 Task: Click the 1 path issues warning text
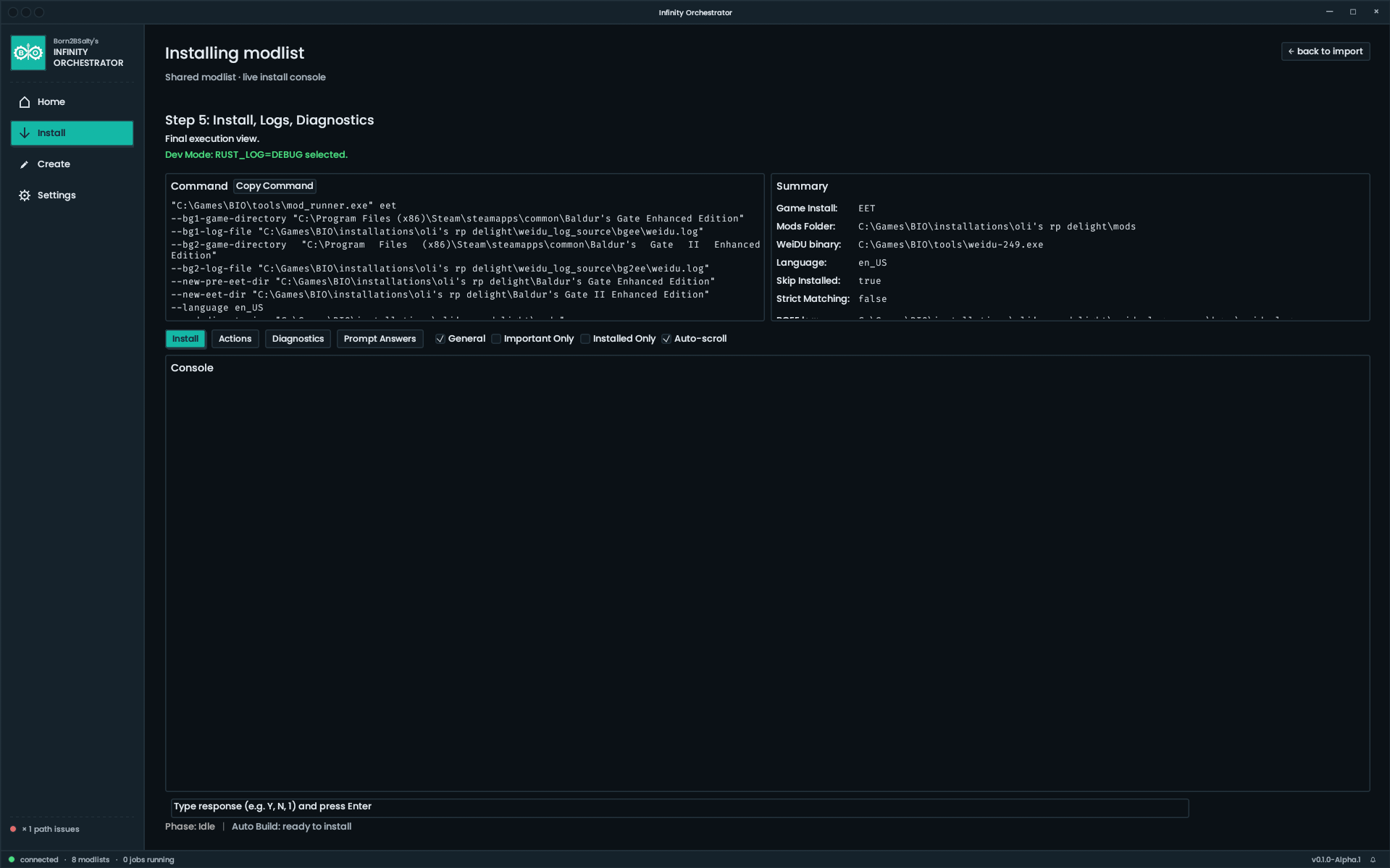51,830
